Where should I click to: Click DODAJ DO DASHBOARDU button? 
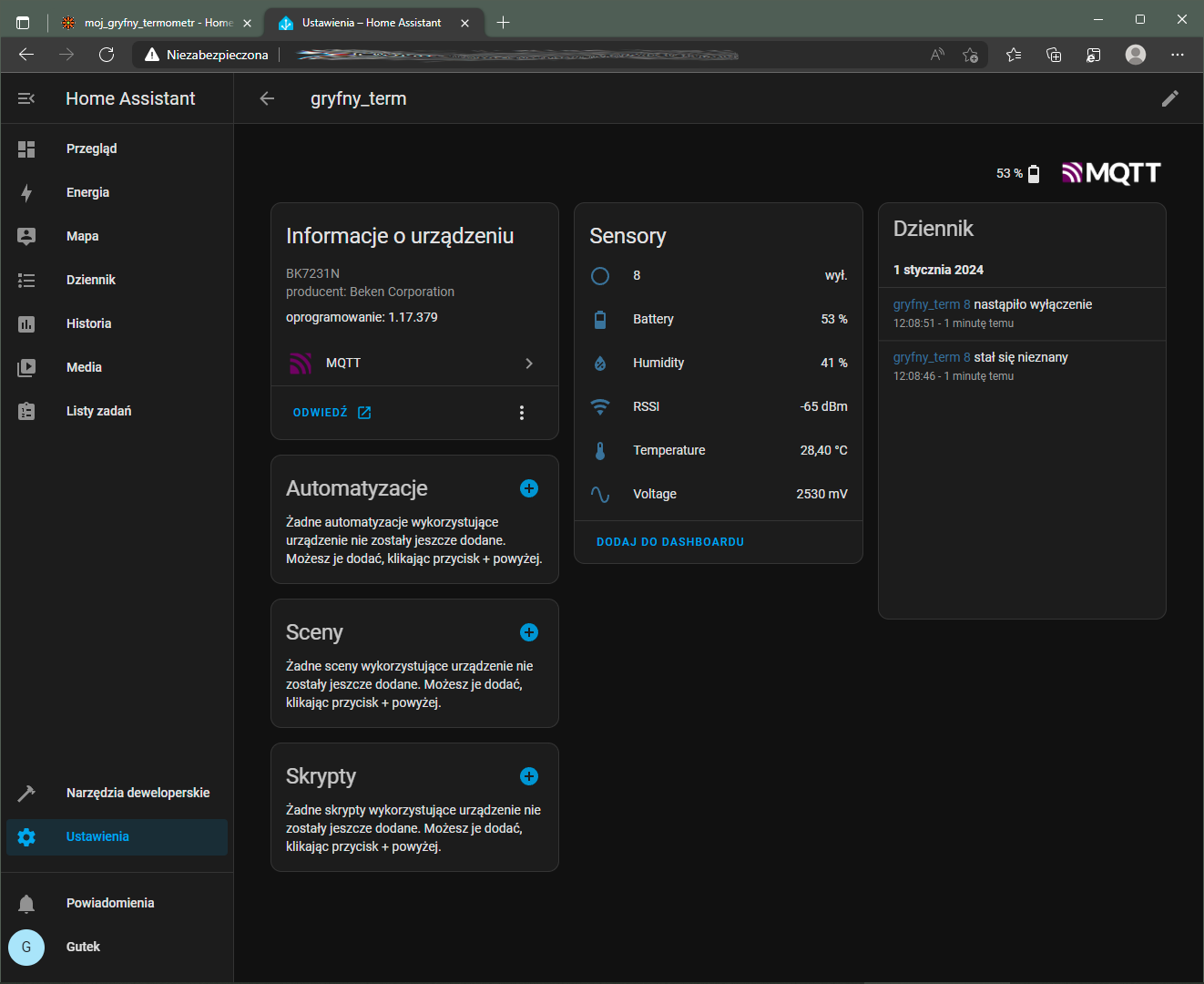coord(670,542)
